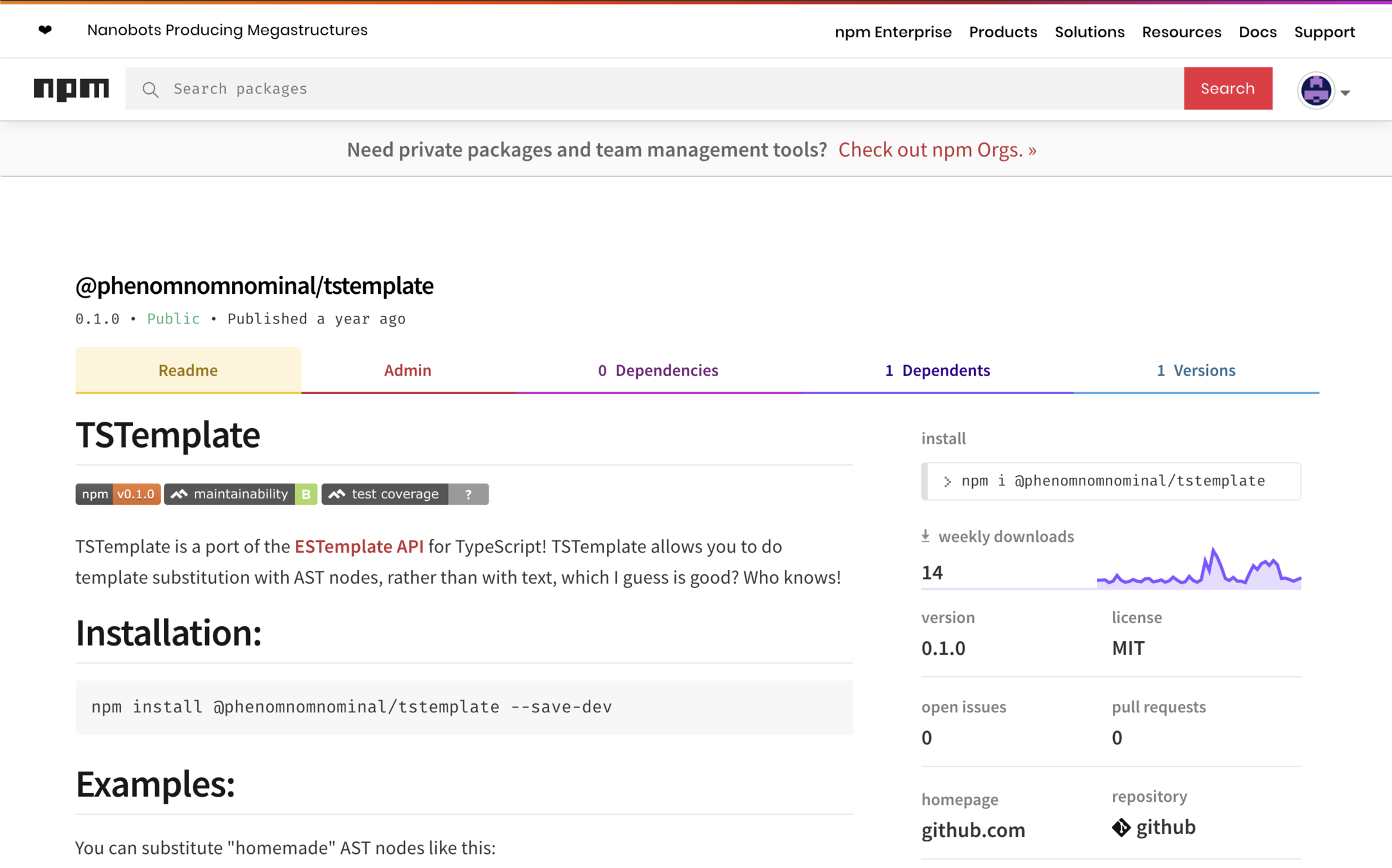This screenshot has width=1392, height=868.
Task: Open the test coverage badge
Action: click(x=405, y=494)
